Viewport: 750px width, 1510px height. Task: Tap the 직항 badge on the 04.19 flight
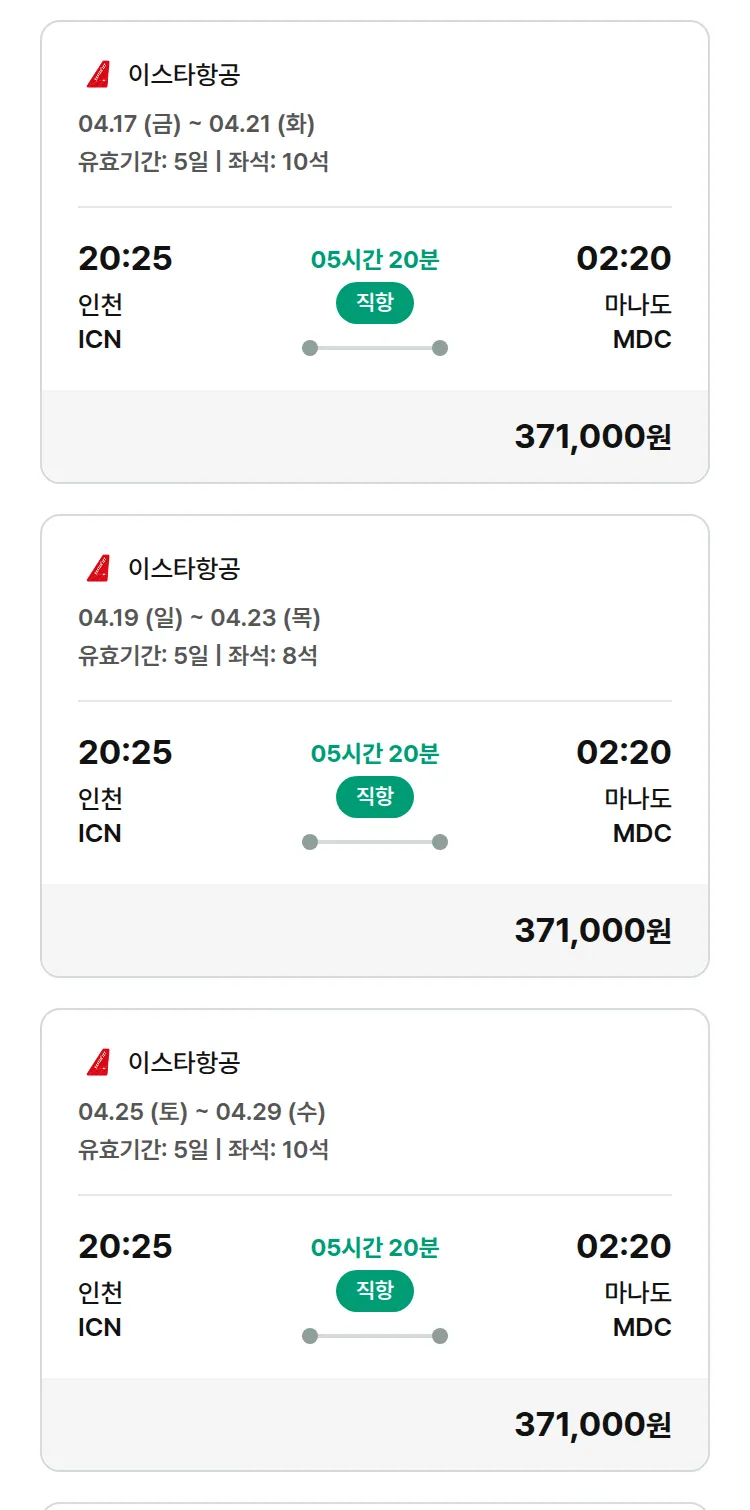click(375, 797)
